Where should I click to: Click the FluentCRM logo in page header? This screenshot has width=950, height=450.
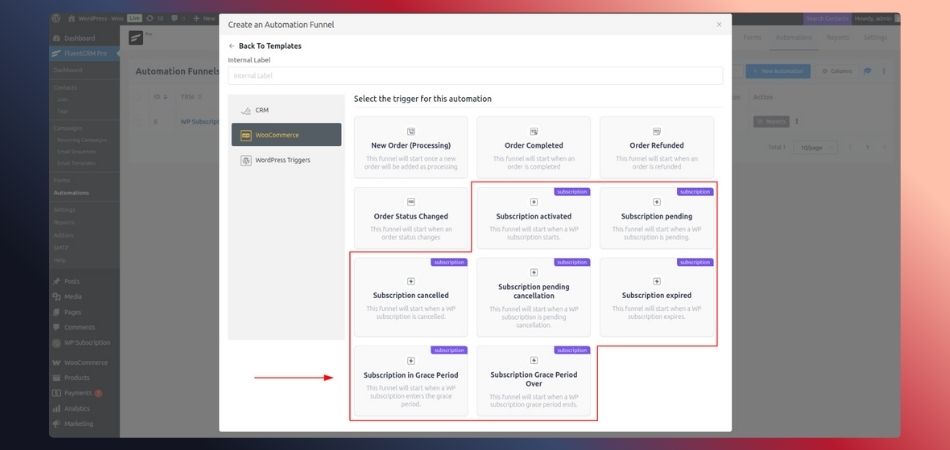[136, 38]
